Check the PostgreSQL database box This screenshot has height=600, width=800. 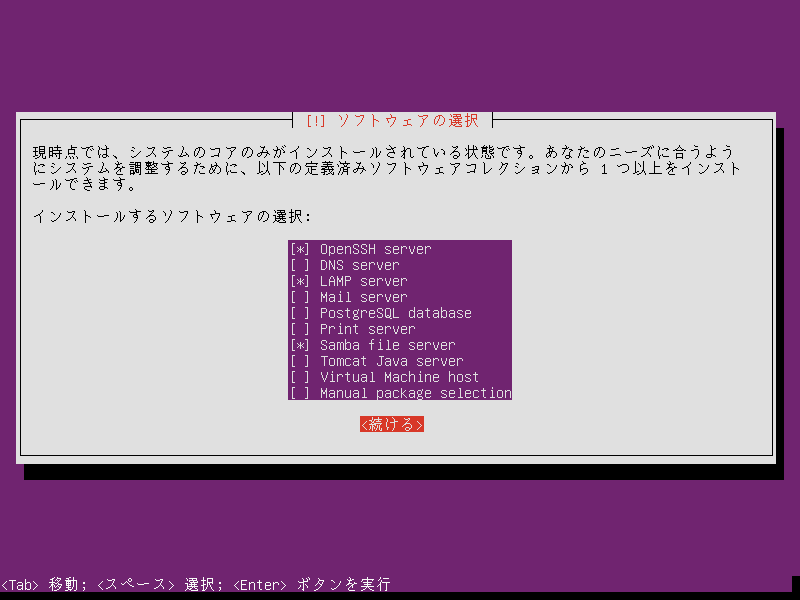click(x=300, y=313)
